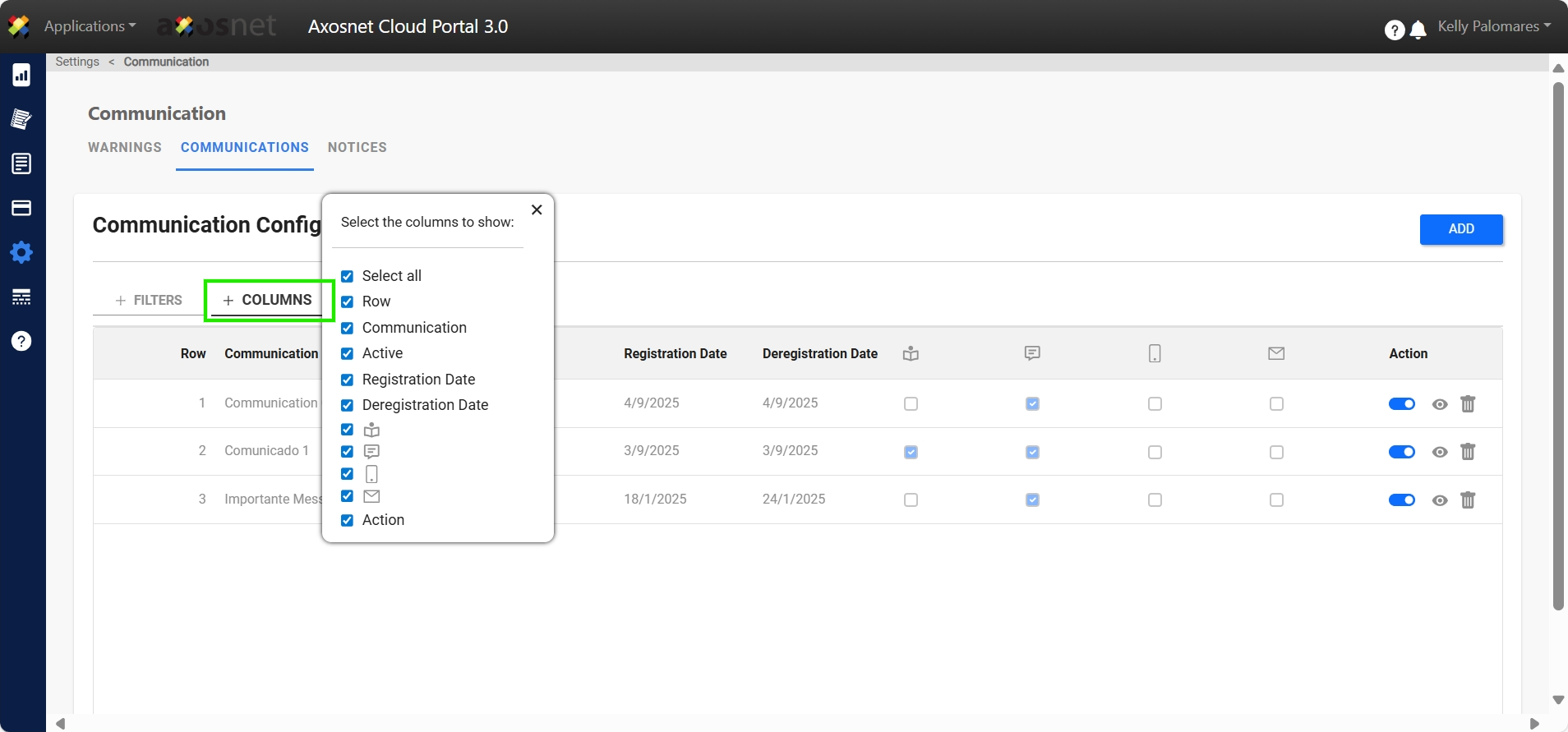1568x732 pixels.
Task: Uncheck the Registration Date column checkbox
Action: tap(348, 380)
